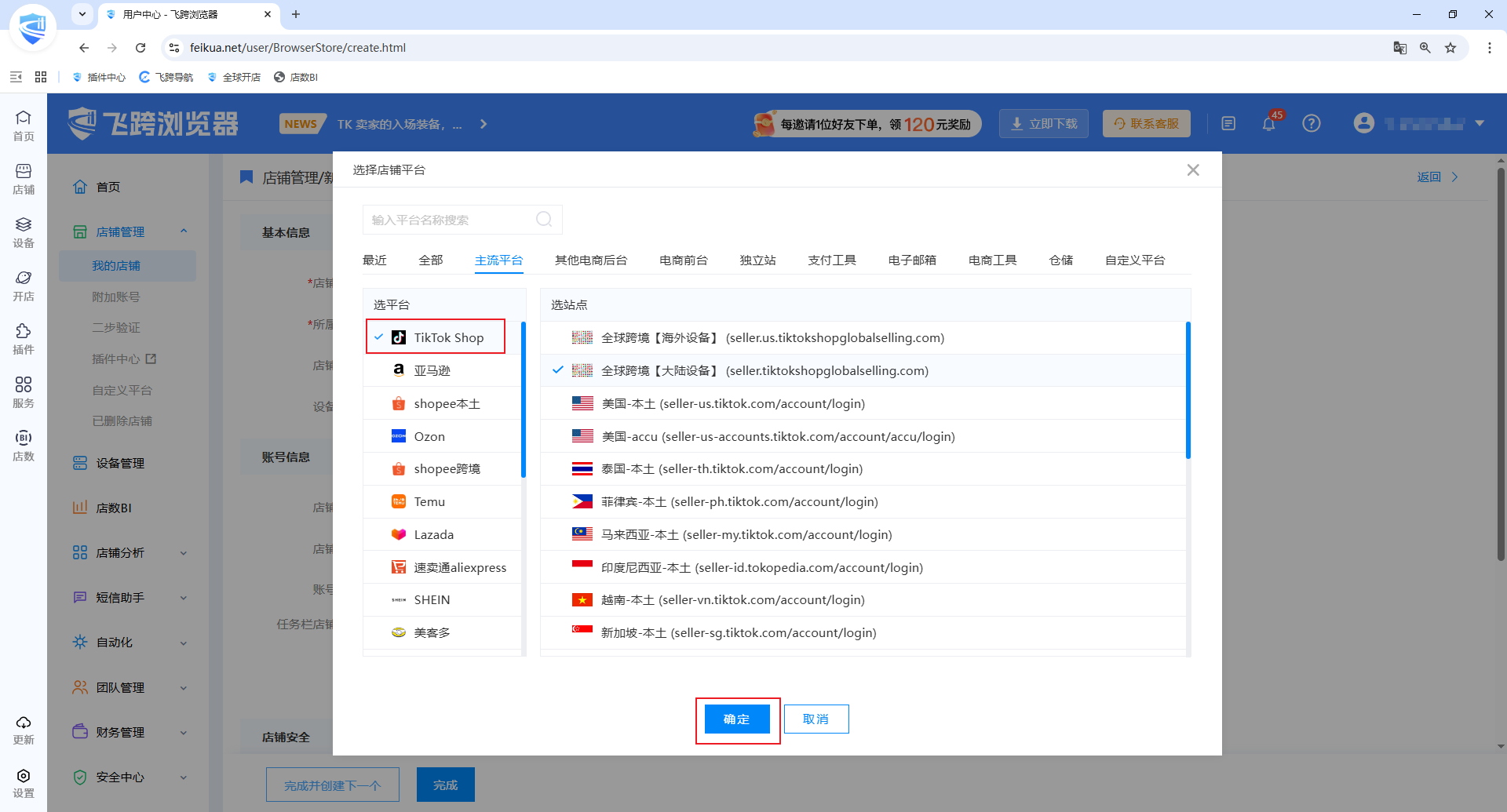1507x812 pixels.
Task: Click the translate page icon in address bar
Action: pyautogui.click(x=1400, y=48)
